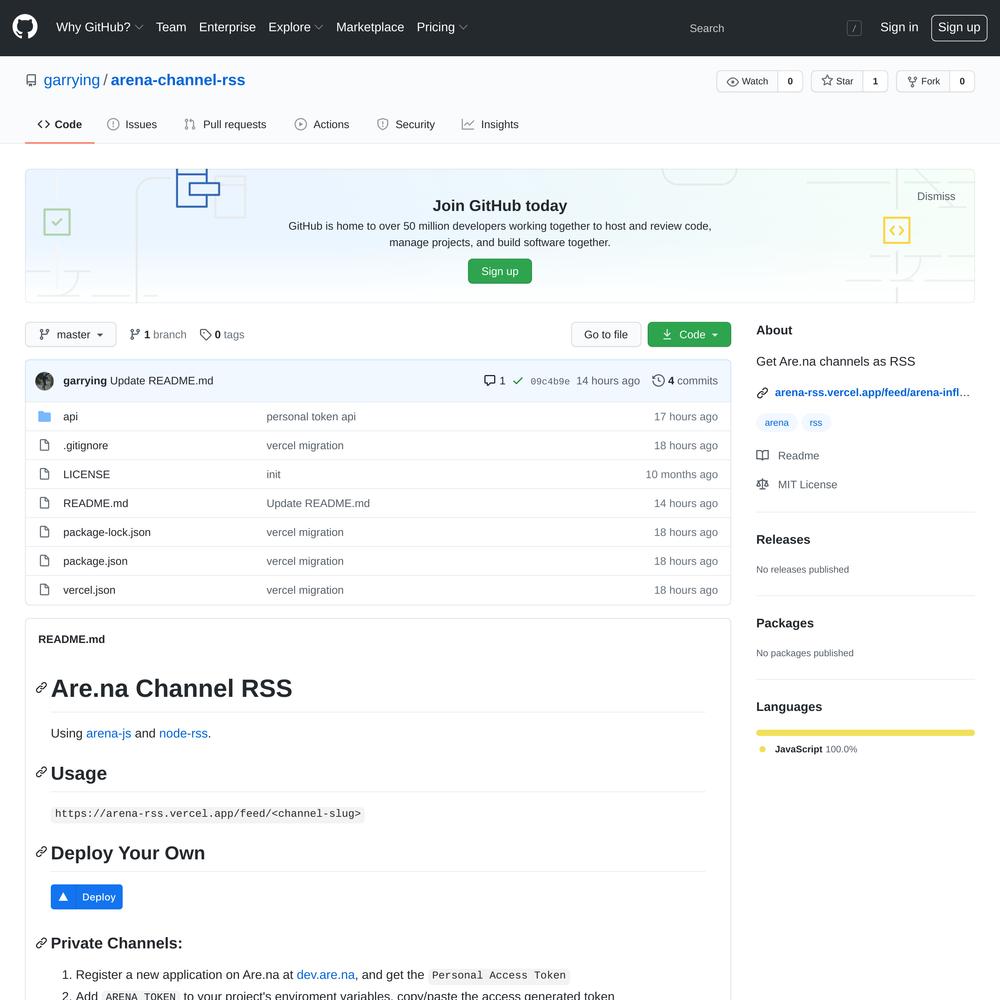This screenshot has width=1000, height=1000.
Task: Switch to the Code tab
Action: (x=59, y=124)
